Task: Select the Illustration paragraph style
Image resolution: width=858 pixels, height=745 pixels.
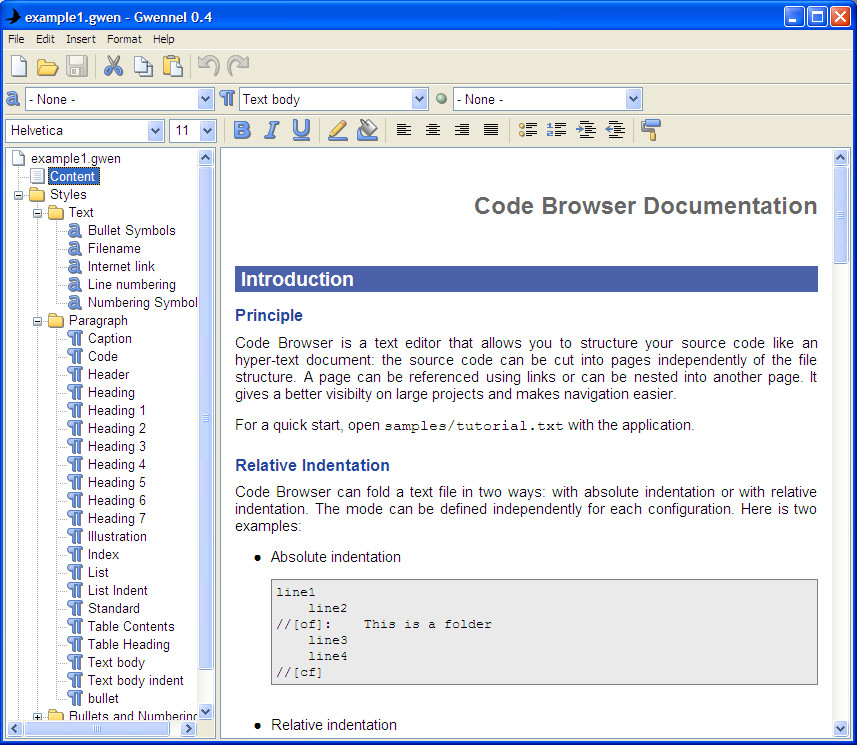Action: point(117,536)
